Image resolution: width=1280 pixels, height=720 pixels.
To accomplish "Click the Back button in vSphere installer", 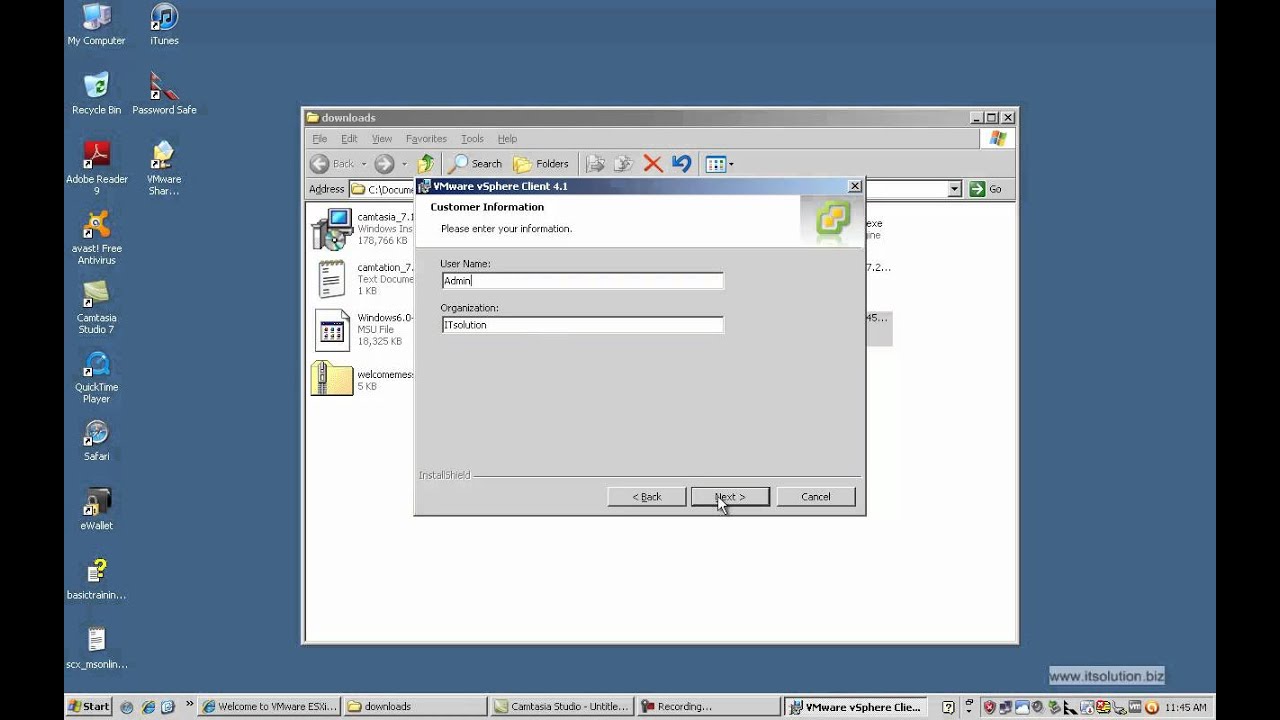I will click(646, 497).
